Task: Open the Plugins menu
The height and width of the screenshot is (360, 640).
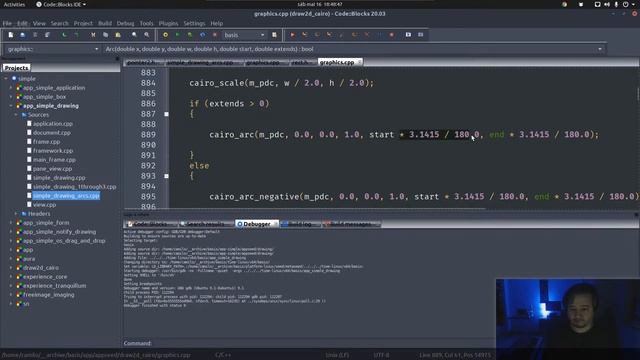Action: pyautogui.click(x=168, y=23)
